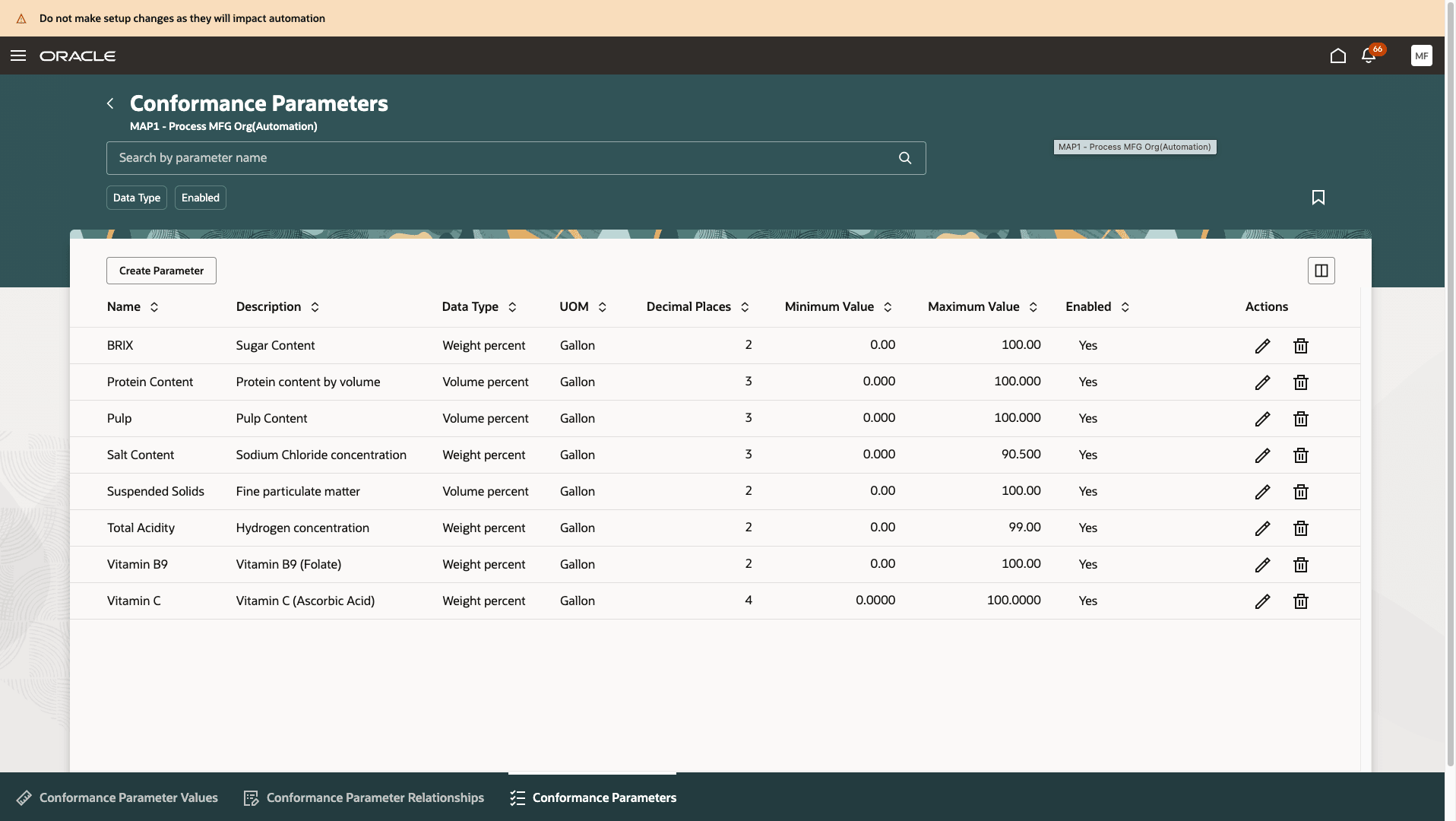1456x821 pixels.
Task: Select the Total Acidity name cell
Action: point(141,528)
